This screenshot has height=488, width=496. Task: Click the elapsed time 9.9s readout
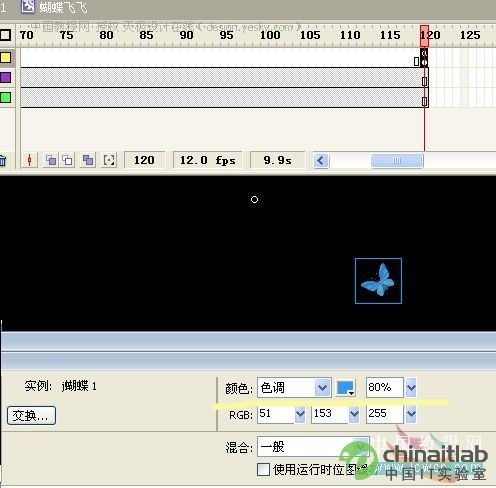[x=277, y=160]
